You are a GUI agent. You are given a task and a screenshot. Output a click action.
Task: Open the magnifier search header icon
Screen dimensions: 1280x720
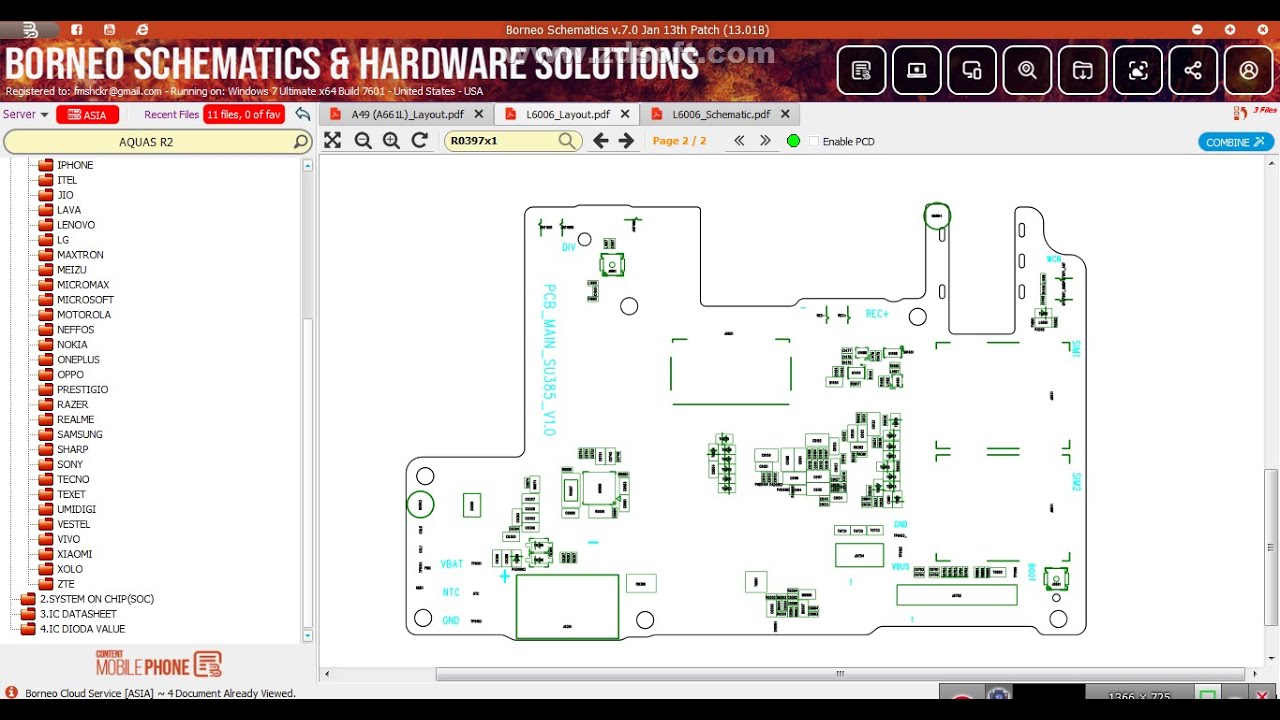point(1028,70)
